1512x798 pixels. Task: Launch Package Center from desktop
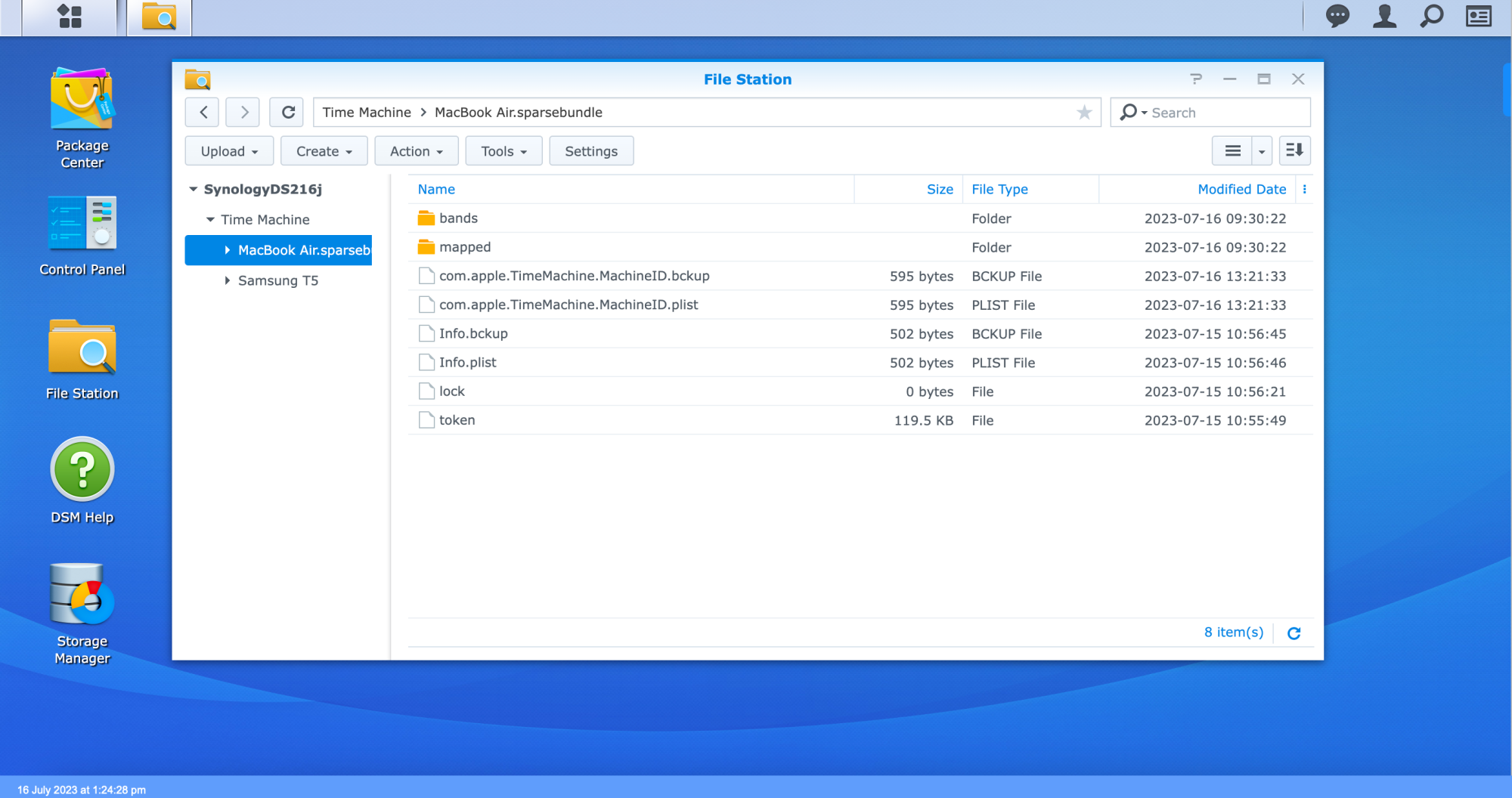(82, 118)
